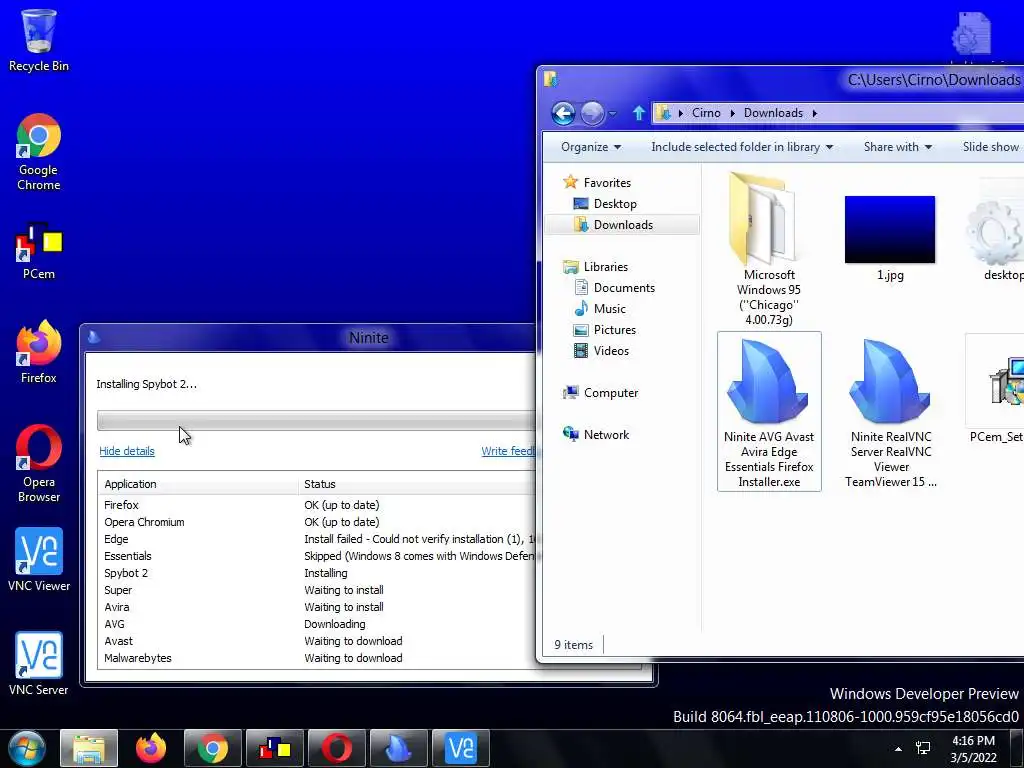Select Desktop under Favorites
The image size is (1024, 768).
pos(605,204)
